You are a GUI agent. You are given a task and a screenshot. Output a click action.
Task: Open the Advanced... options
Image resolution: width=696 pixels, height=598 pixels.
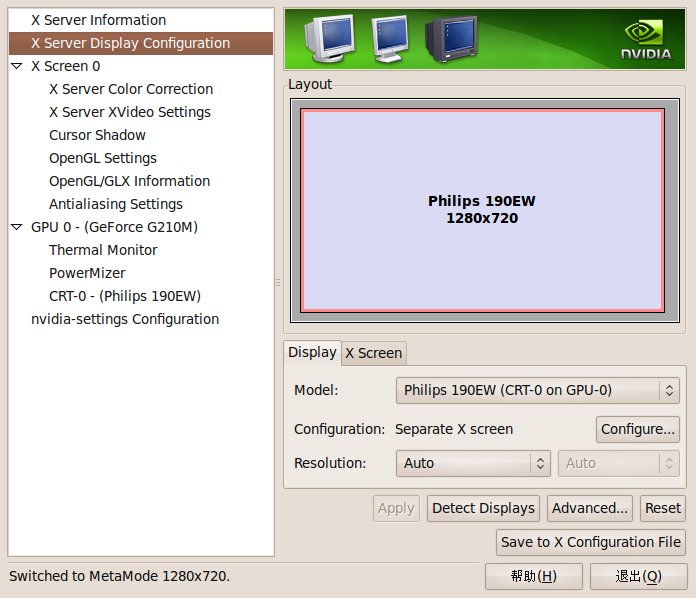click(x=589, y=508)
